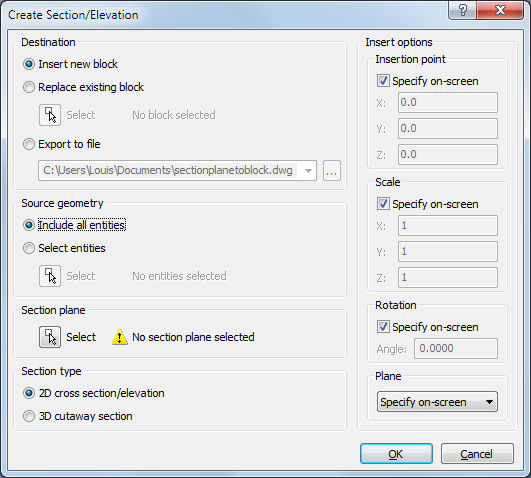Click the Cancel button
The image size is (531, 478).
tap(477, 454)
